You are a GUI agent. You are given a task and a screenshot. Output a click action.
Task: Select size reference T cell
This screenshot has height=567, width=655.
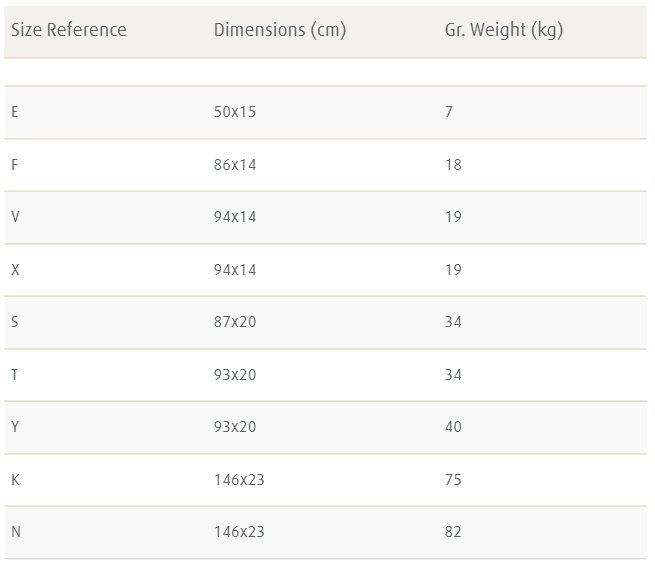click(x=15, y=374)
